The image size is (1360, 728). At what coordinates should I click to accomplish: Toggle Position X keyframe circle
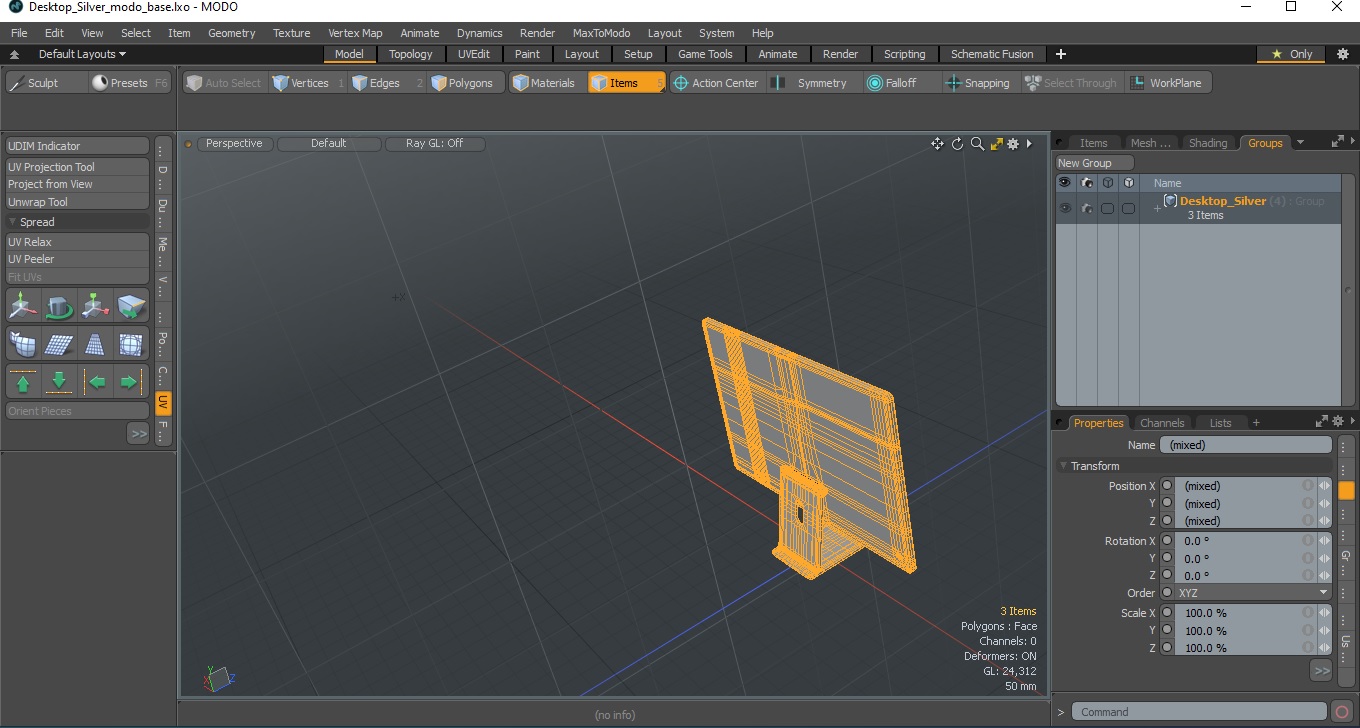pos(1167,486)
